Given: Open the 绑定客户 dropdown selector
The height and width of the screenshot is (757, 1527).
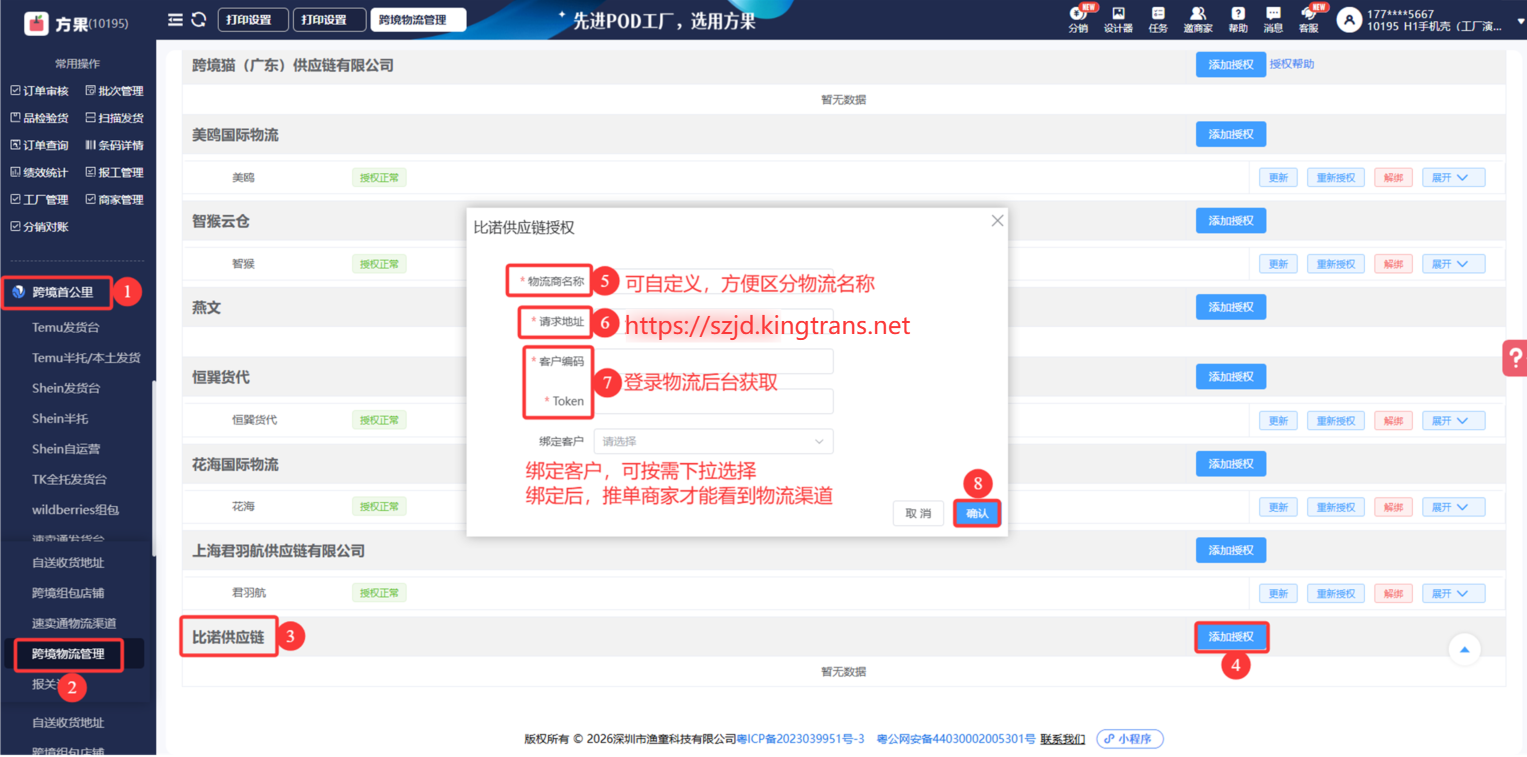Looking at the screenshot, I should 713,441.
